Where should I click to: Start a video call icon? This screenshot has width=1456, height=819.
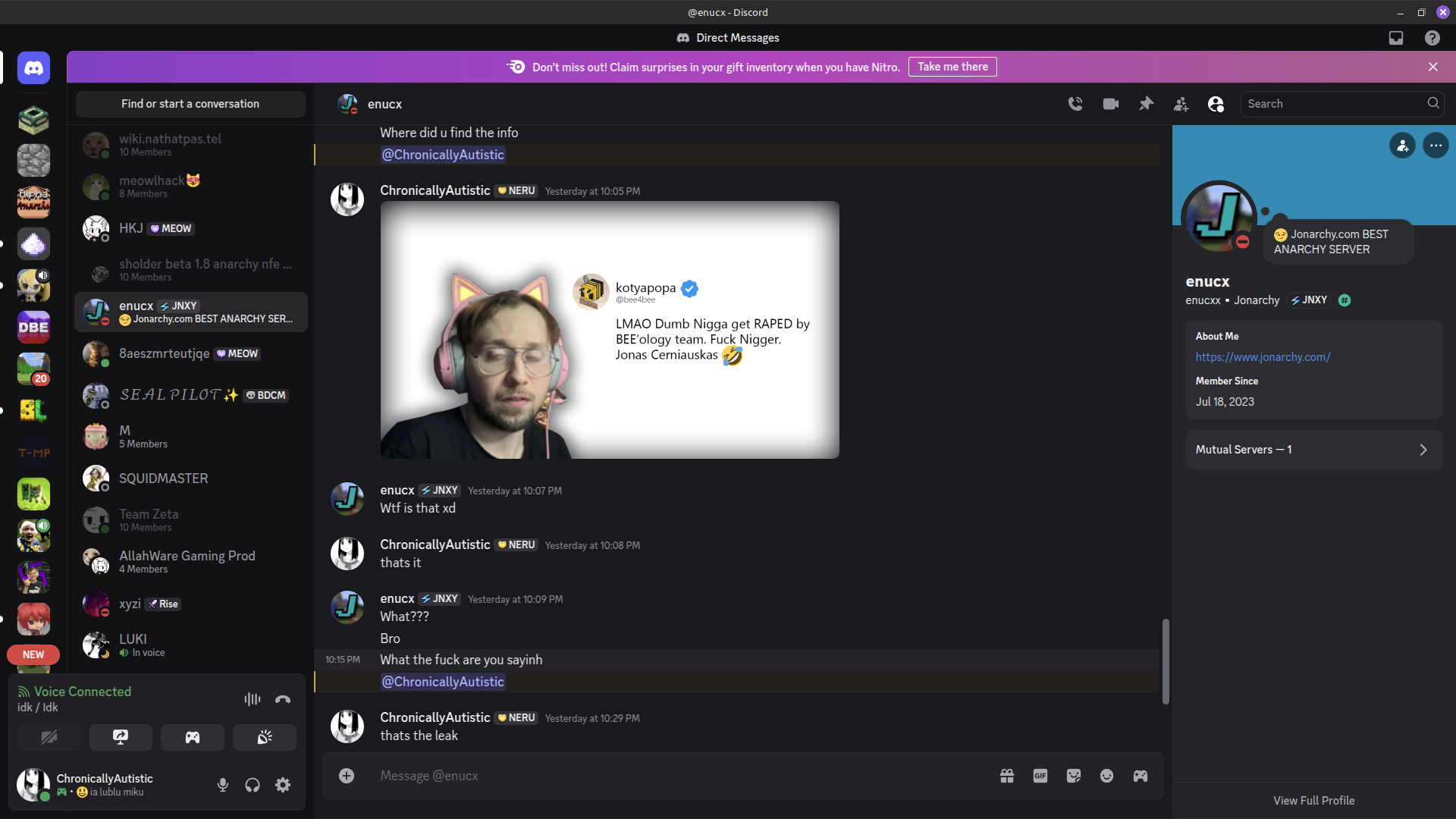pyautogui.click(x=1111, y=104)
